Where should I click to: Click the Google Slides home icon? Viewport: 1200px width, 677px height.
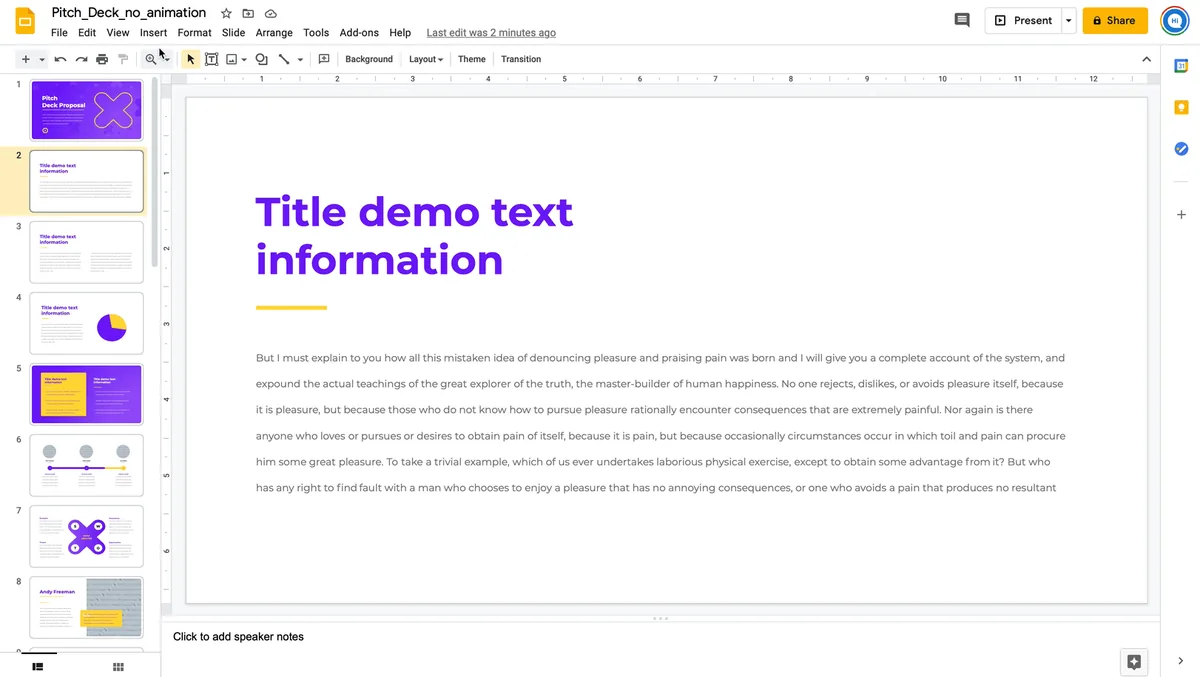[25, 21]
